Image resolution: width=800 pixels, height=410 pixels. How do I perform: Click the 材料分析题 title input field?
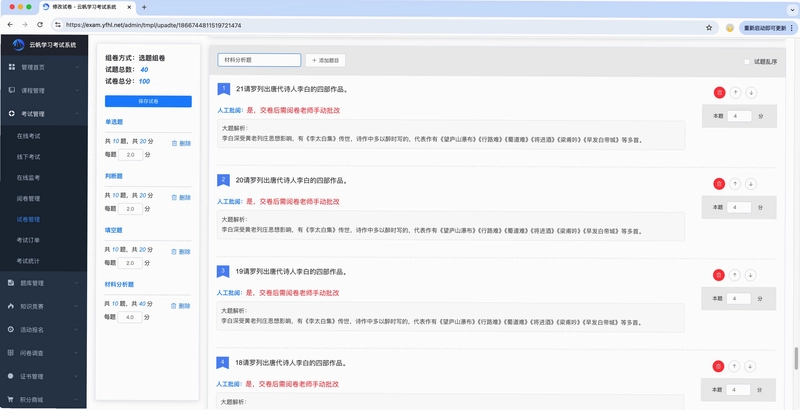point(259,60)
